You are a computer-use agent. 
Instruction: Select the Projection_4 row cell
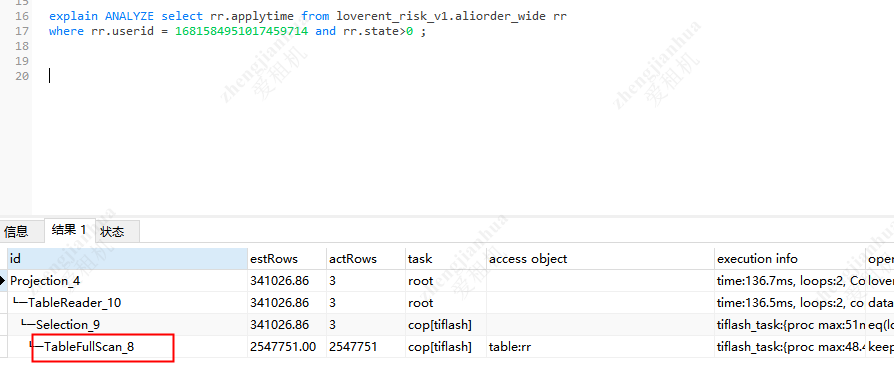[x=128, y=281]
